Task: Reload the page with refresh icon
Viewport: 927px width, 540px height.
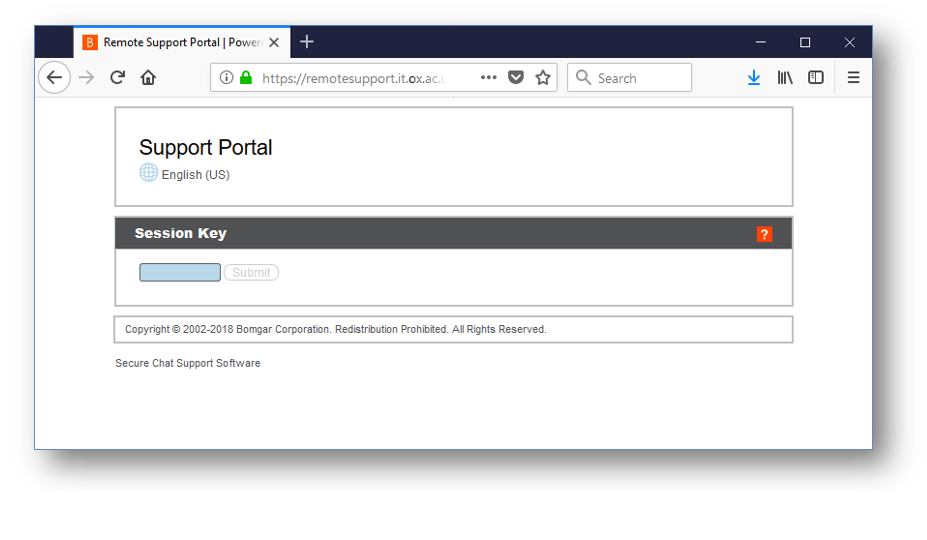Action: (x=117, y=78)
